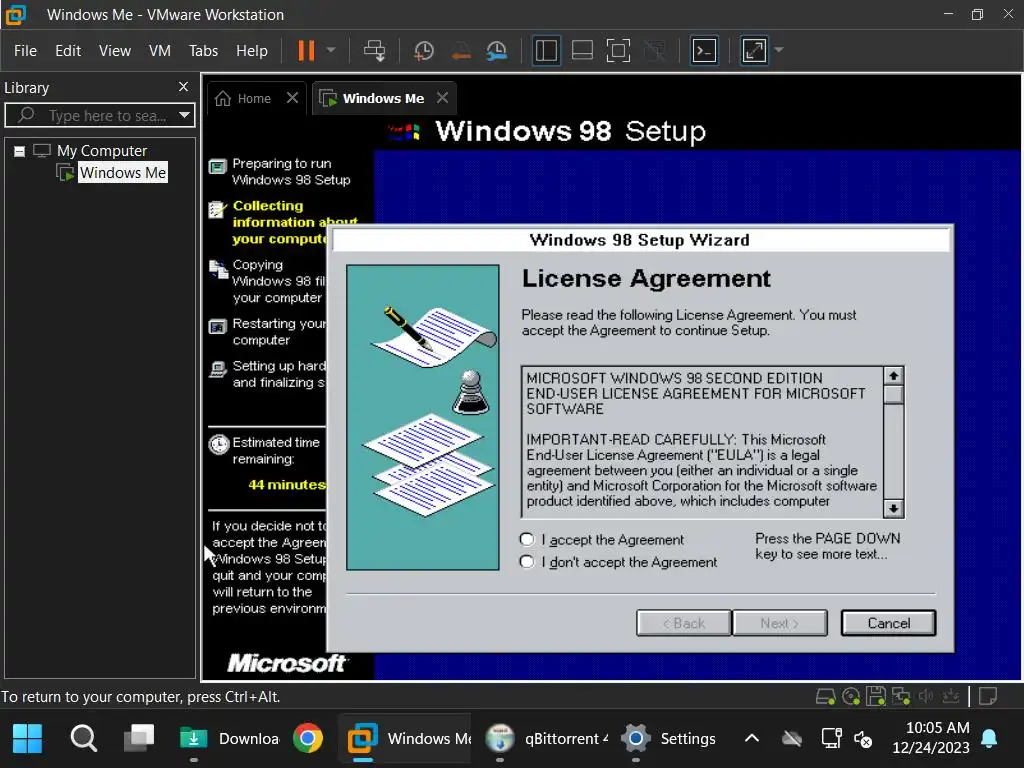Click the hard disk status bar icon

(825, 697)
